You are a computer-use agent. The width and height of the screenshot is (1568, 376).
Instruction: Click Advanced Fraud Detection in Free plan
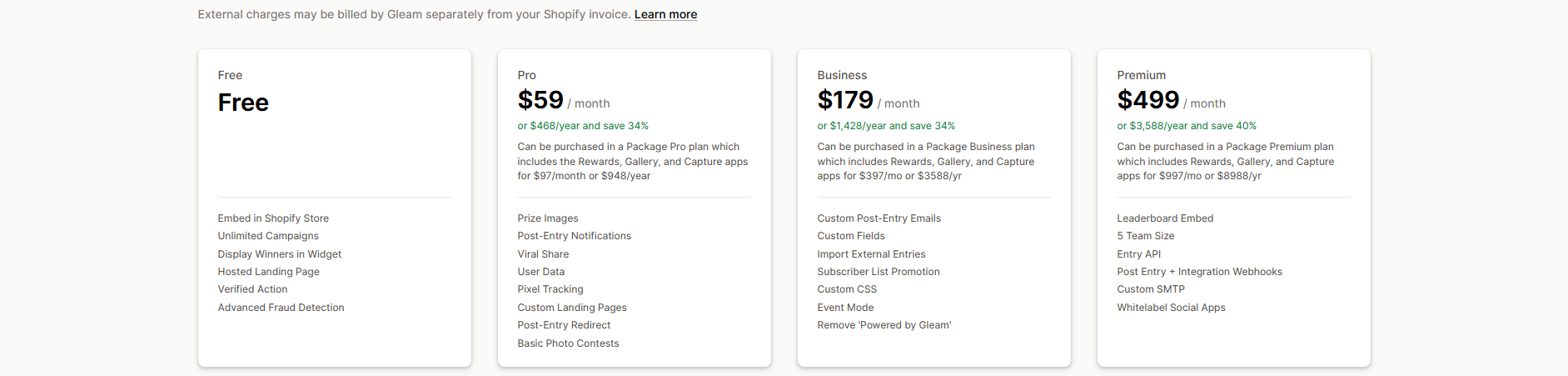click(281, 308)
